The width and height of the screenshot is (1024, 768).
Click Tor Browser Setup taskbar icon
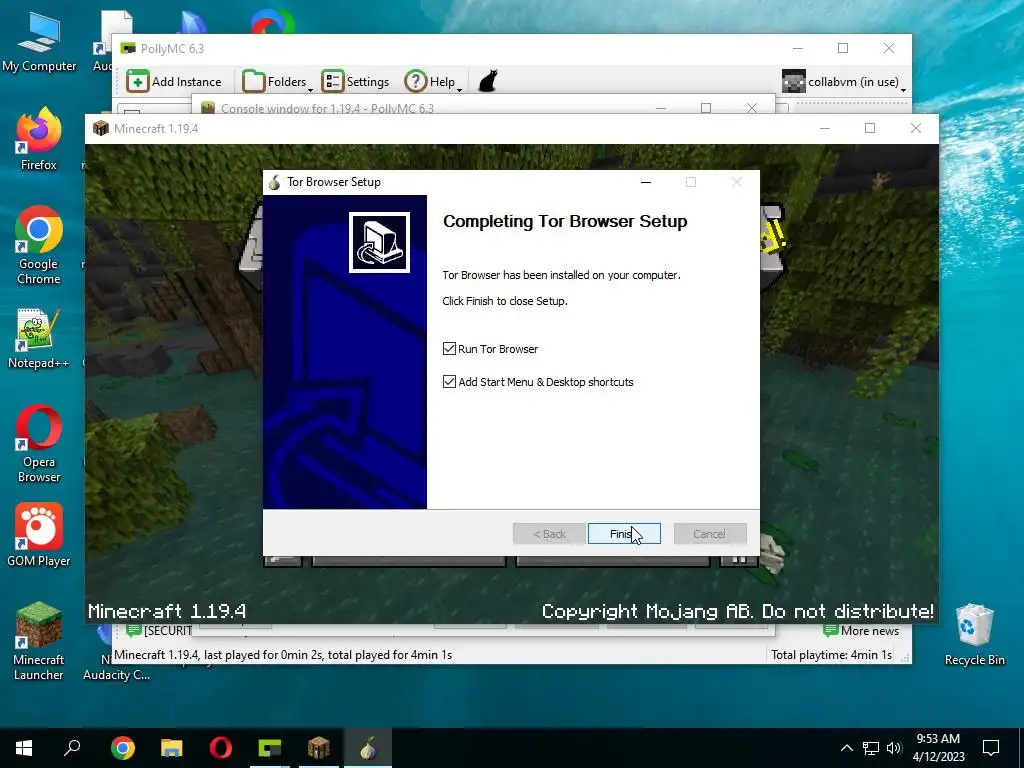368,748
